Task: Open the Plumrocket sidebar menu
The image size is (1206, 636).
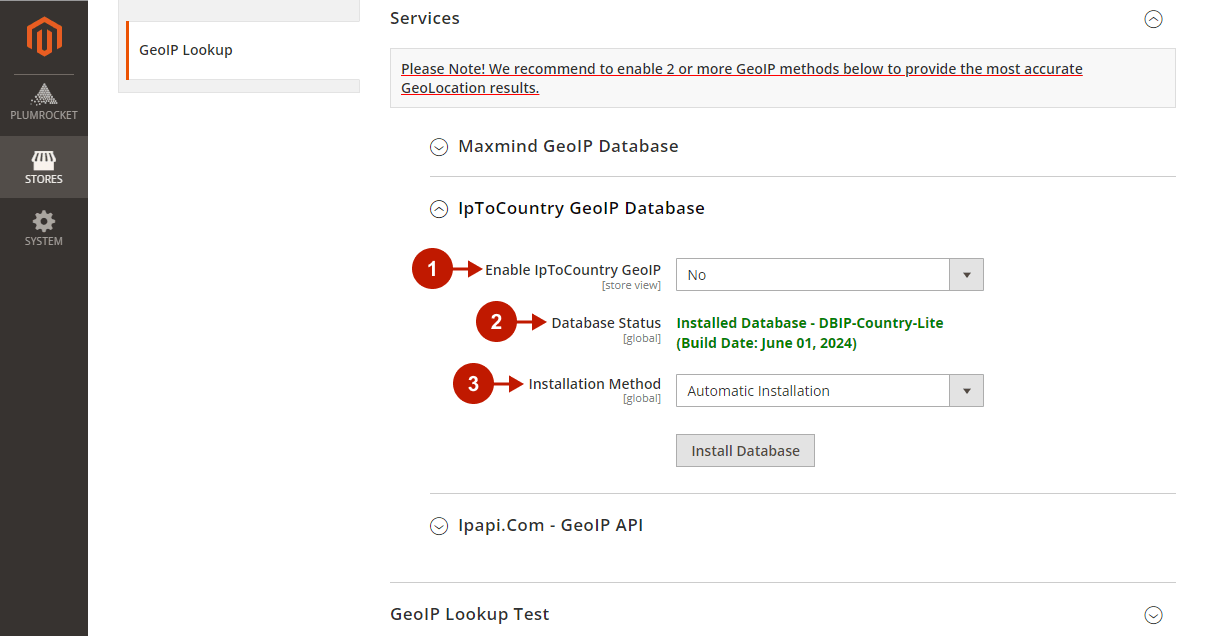Action: [44, 103]
